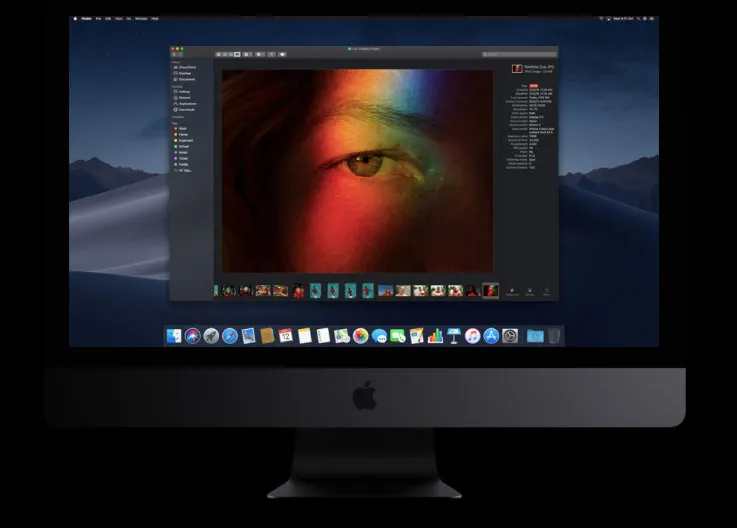The width and height of the screenshot is (737, 528).
Task: Select the yellow Important tag
Action: pos(183,141)
